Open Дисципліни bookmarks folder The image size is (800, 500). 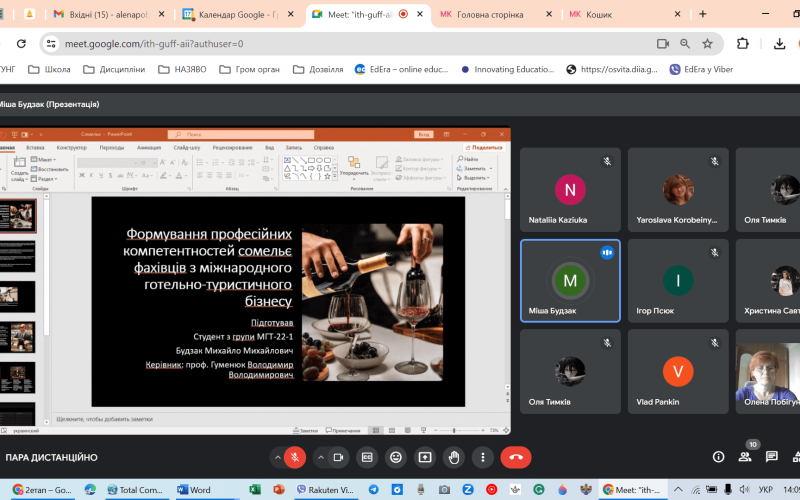click(114, 69)
